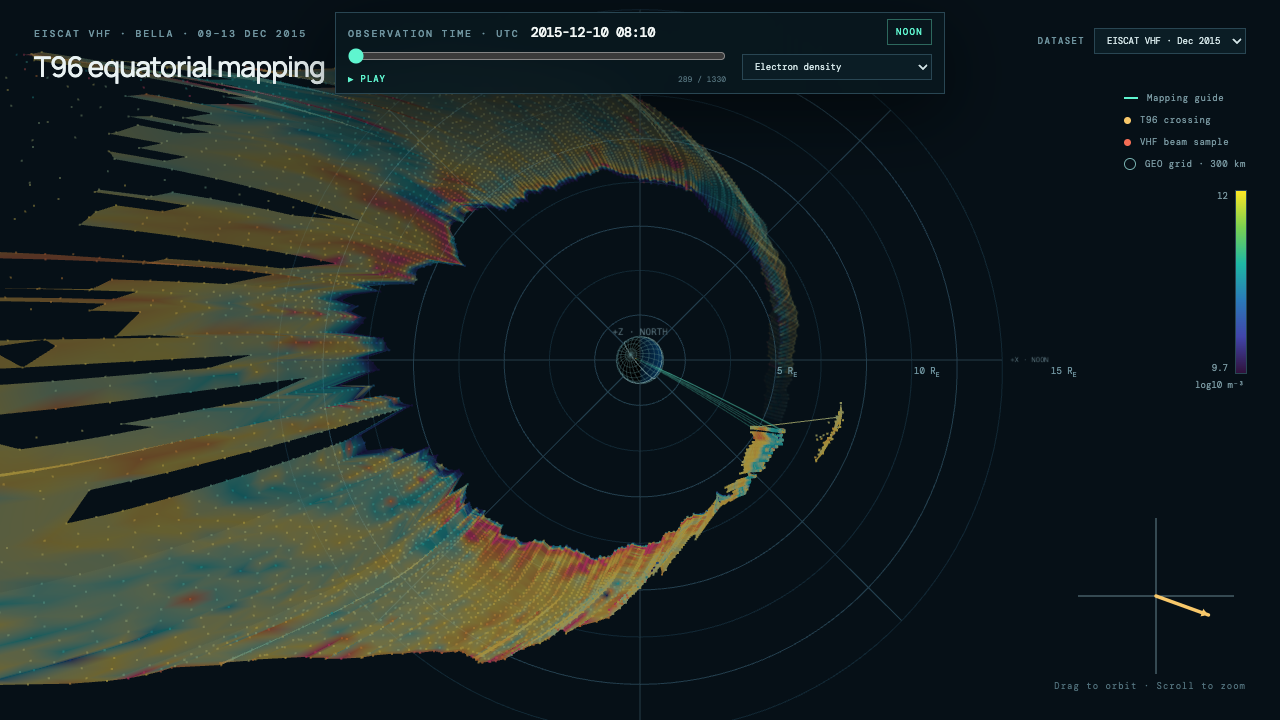This screenshot has height=720, width=1280.
Task: Click the 5 RE radial distance label
Action: click(x=787, y=371)
